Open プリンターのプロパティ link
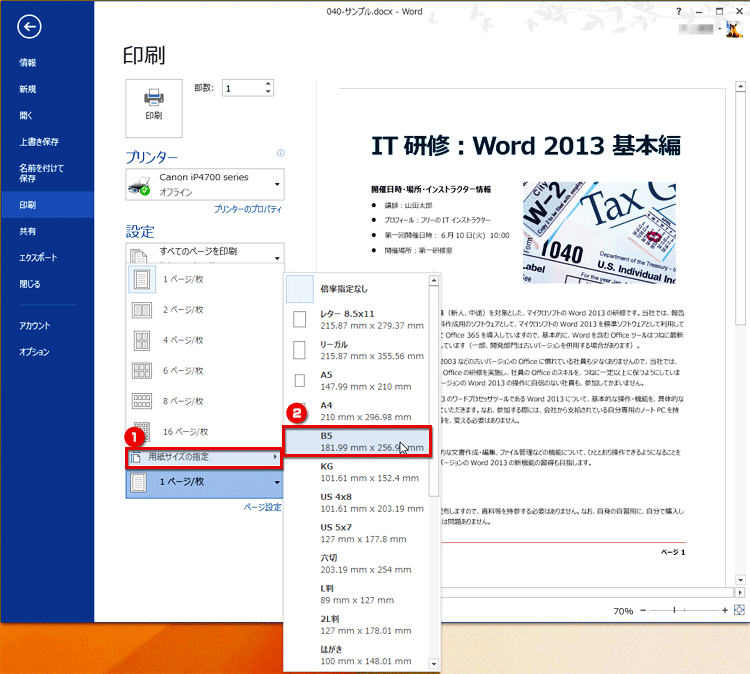Image resolution: width=750 pixels, height=674 pixels. (248, 210)
